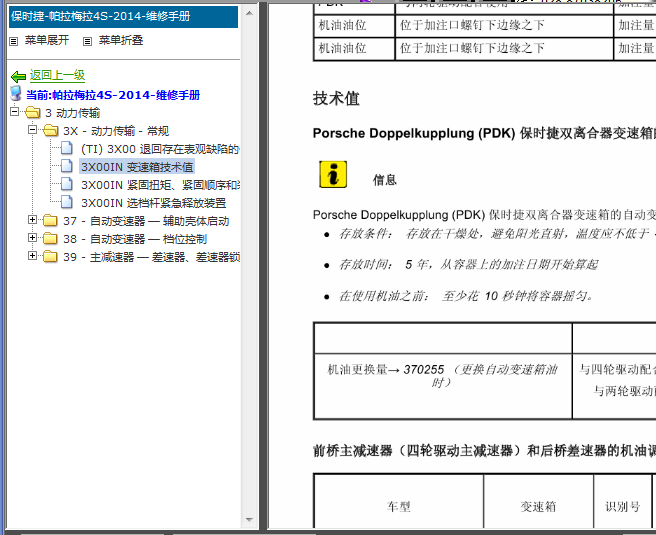Open 当前:帕拉梅拉4S-2014-维修手册 link
This screenshot has width=656, height=535.
click(x=113, y=95)
